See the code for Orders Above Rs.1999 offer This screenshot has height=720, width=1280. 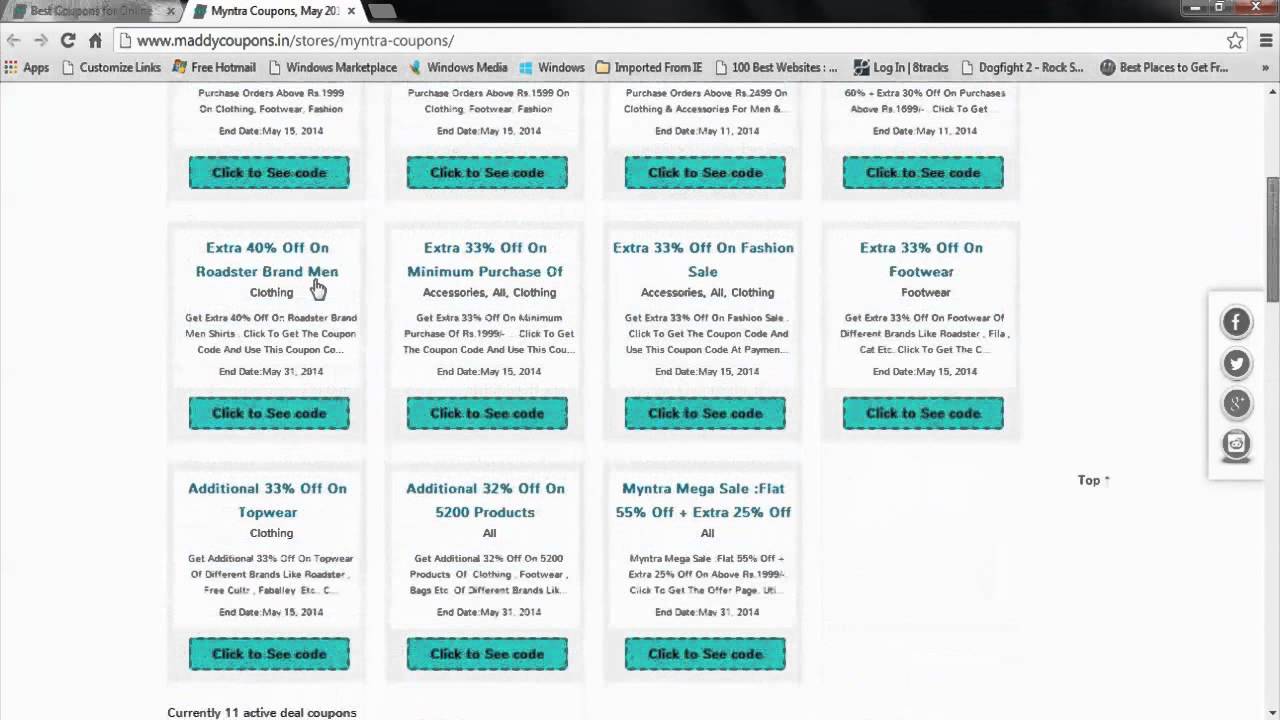269,172
